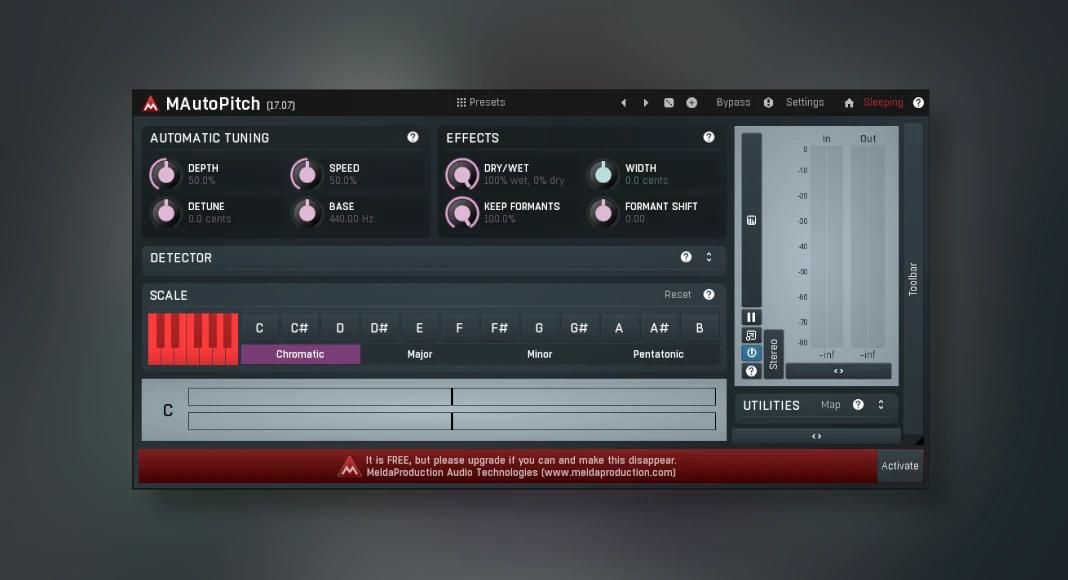Click the Width knob
Viewport: 1068px width, 580px height.
tap(603, 174)
